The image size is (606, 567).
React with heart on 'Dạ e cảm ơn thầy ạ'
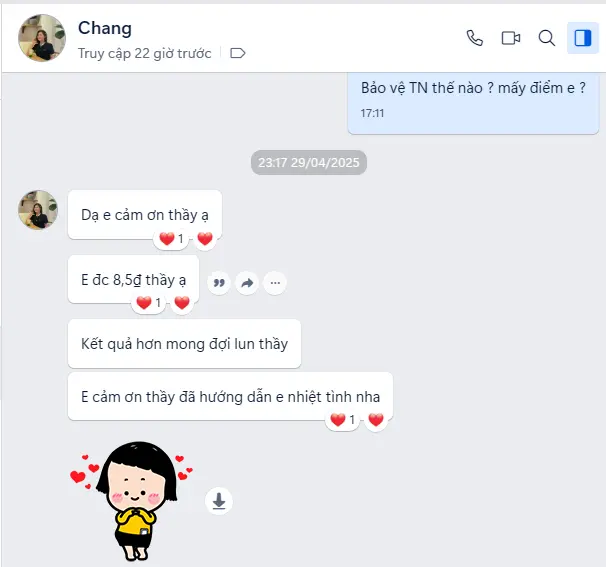click(205, 239)
